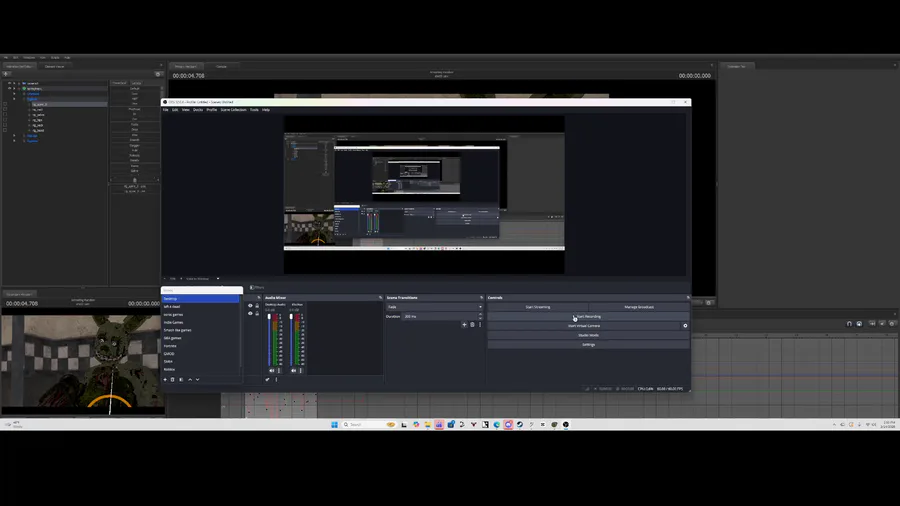Expand the Unknown group in SFM tree
Viewport: 900px width, 506px height.
14,94
